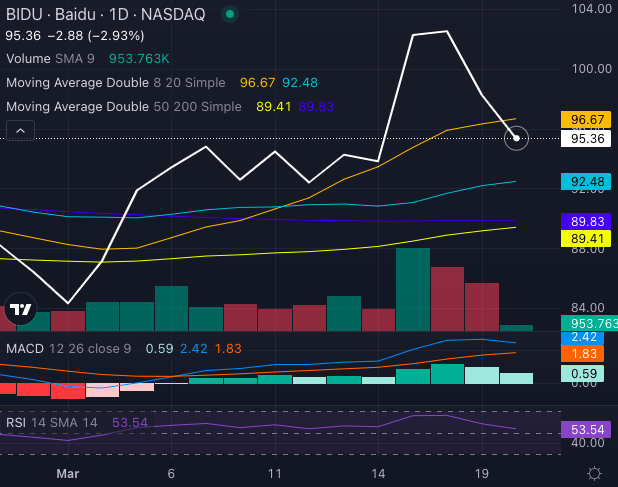Click the TradingView logo

coord(19,311)
